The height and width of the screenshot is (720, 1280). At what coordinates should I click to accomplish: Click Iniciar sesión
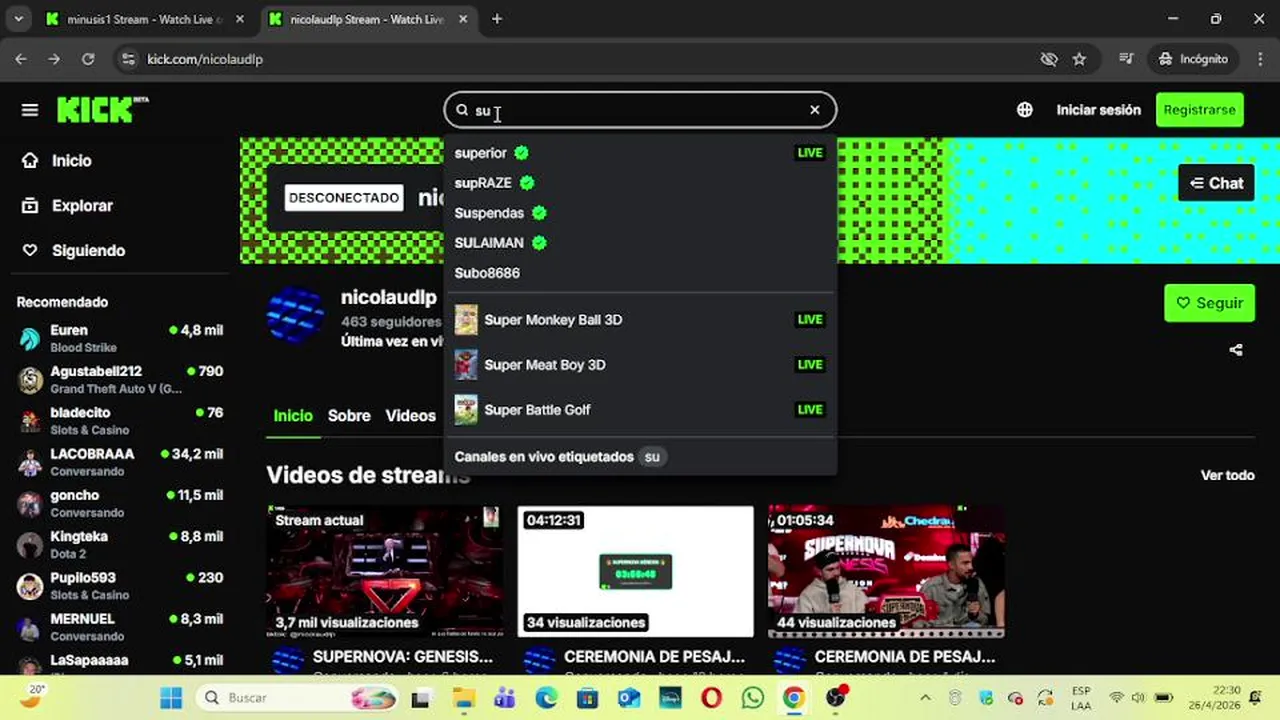tap(1098, 110)
